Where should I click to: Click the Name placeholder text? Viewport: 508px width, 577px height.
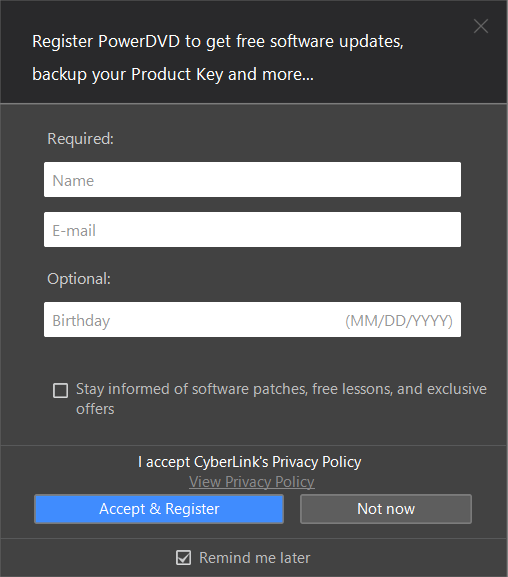point(73,181)
